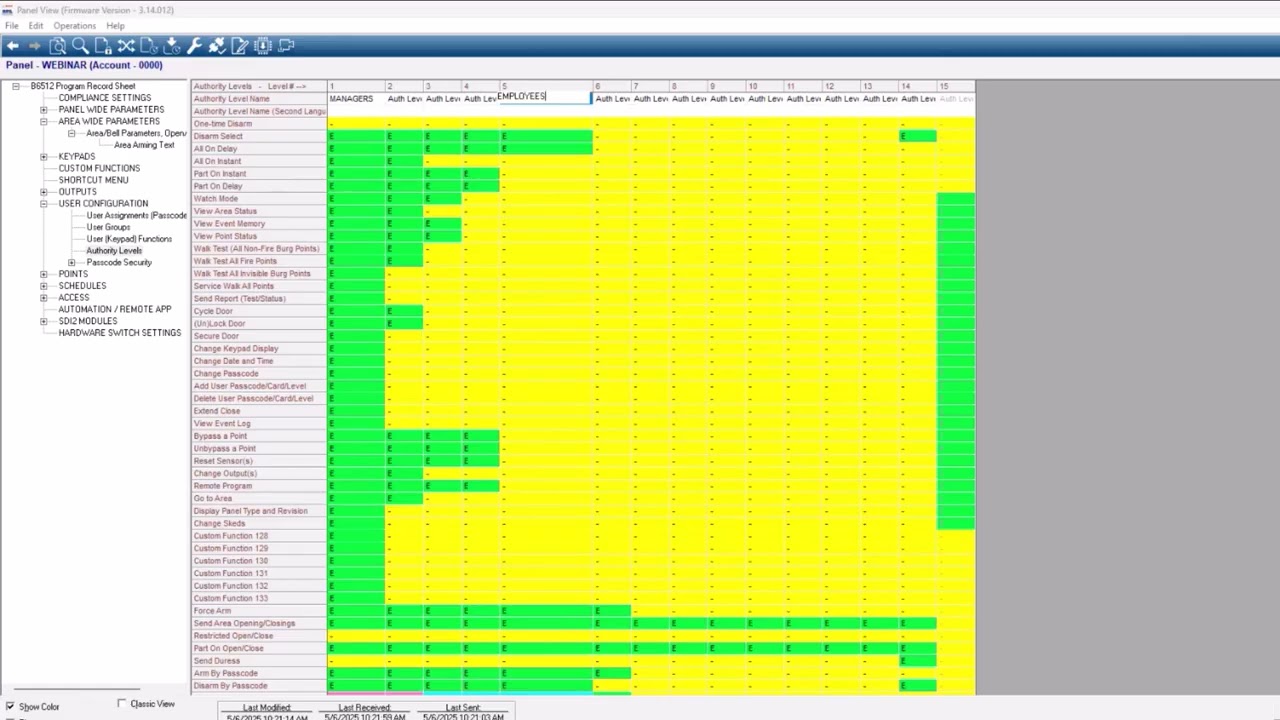Viewport: 1280px width, 720px height.
Task: Collapse Area/Bell Parameters subnode
Action: click(x=71, y=133)
